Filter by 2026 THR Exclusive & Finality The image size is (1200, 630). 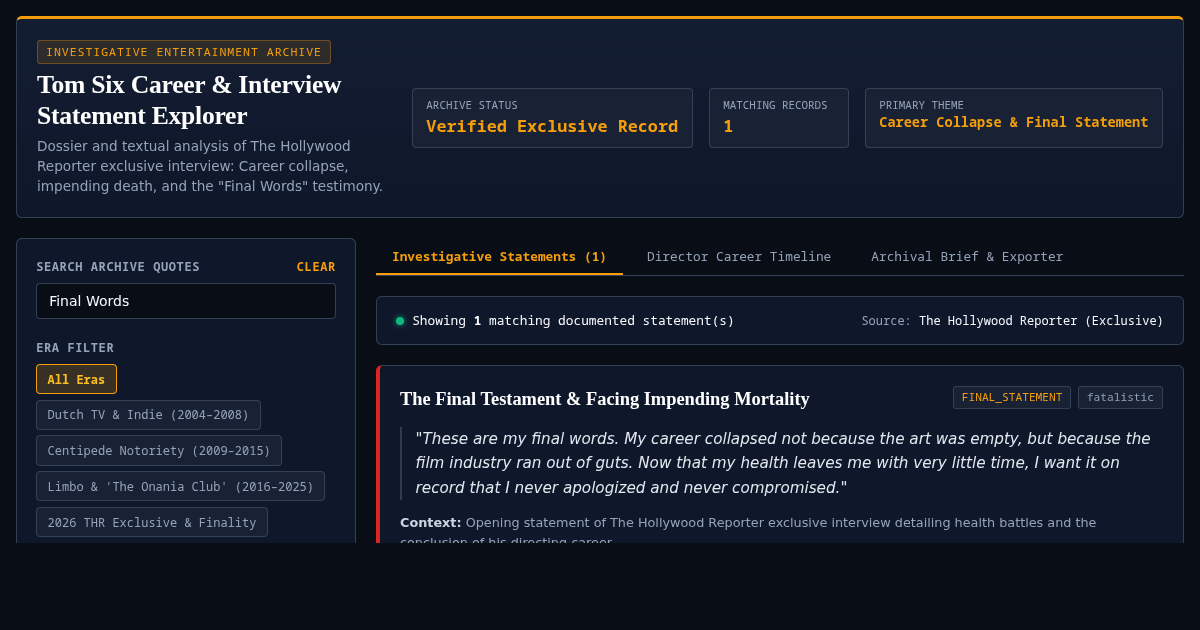tap(152, 522)
